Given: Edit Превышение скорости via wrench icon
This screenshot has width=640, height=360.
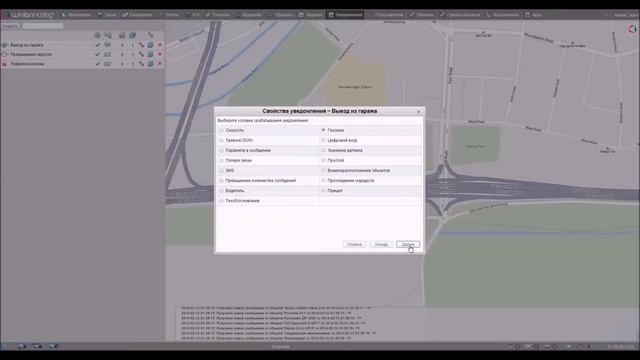Looking at the screenshot, I should pyautogui.click(x=141, y=54).
